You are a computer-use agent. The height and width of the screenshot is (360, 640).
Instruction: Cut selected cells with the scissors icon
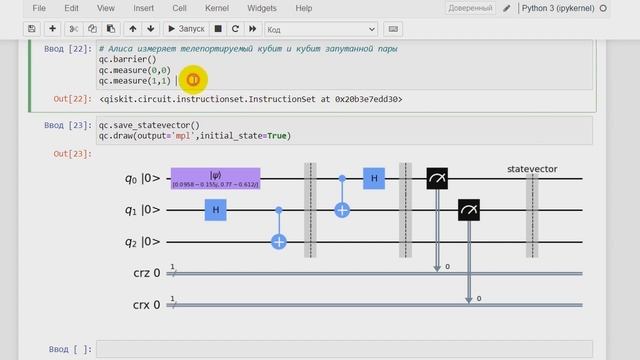coord(73,29)
